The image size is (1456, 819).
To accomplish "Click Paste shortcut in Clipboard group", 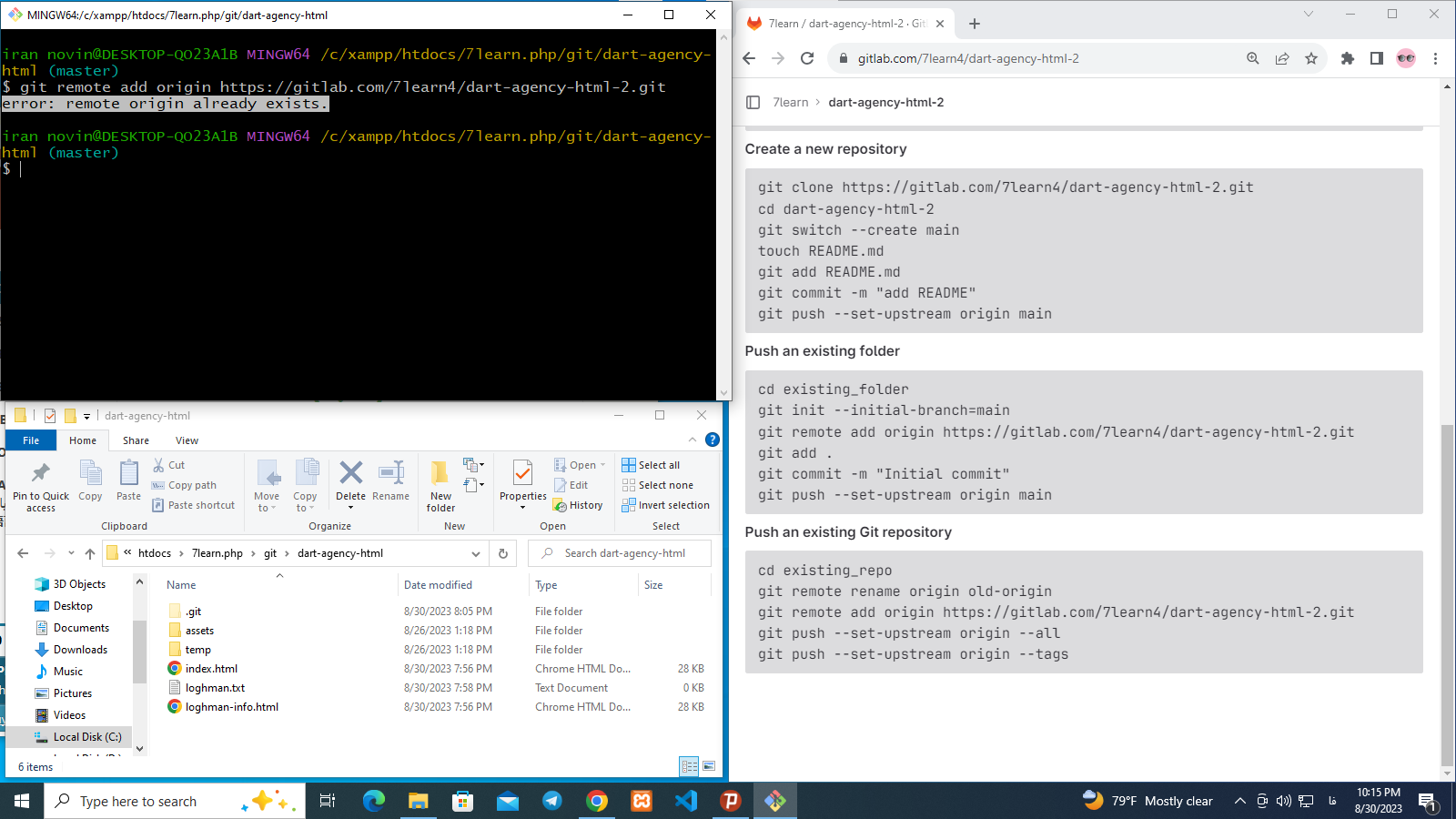I will [193, 505].
